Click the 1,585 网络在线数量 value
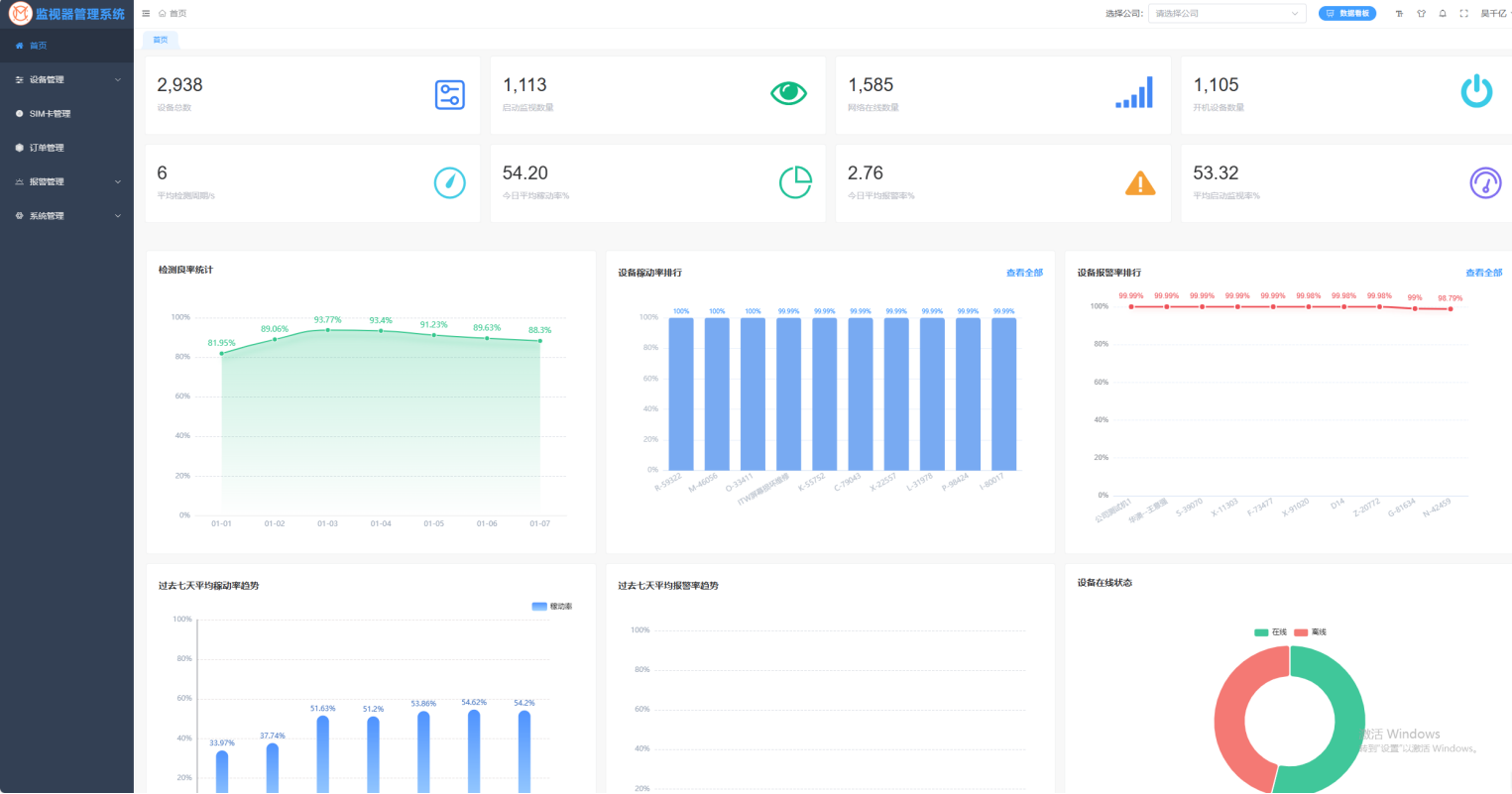This screenshot has height=794, width=1512. tap(871, 85)
